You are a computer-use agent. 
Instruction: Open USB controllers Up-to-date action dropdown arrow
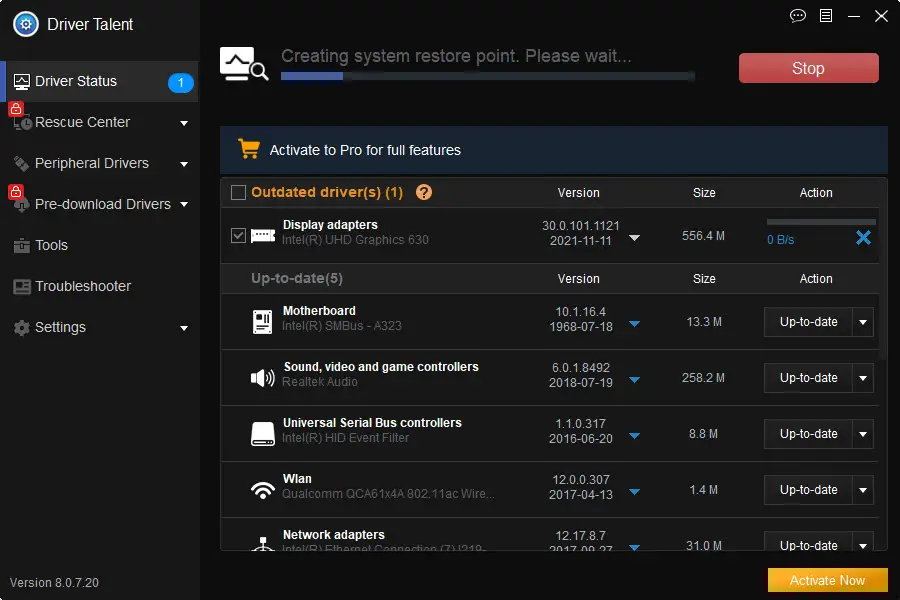click(863, 434)
